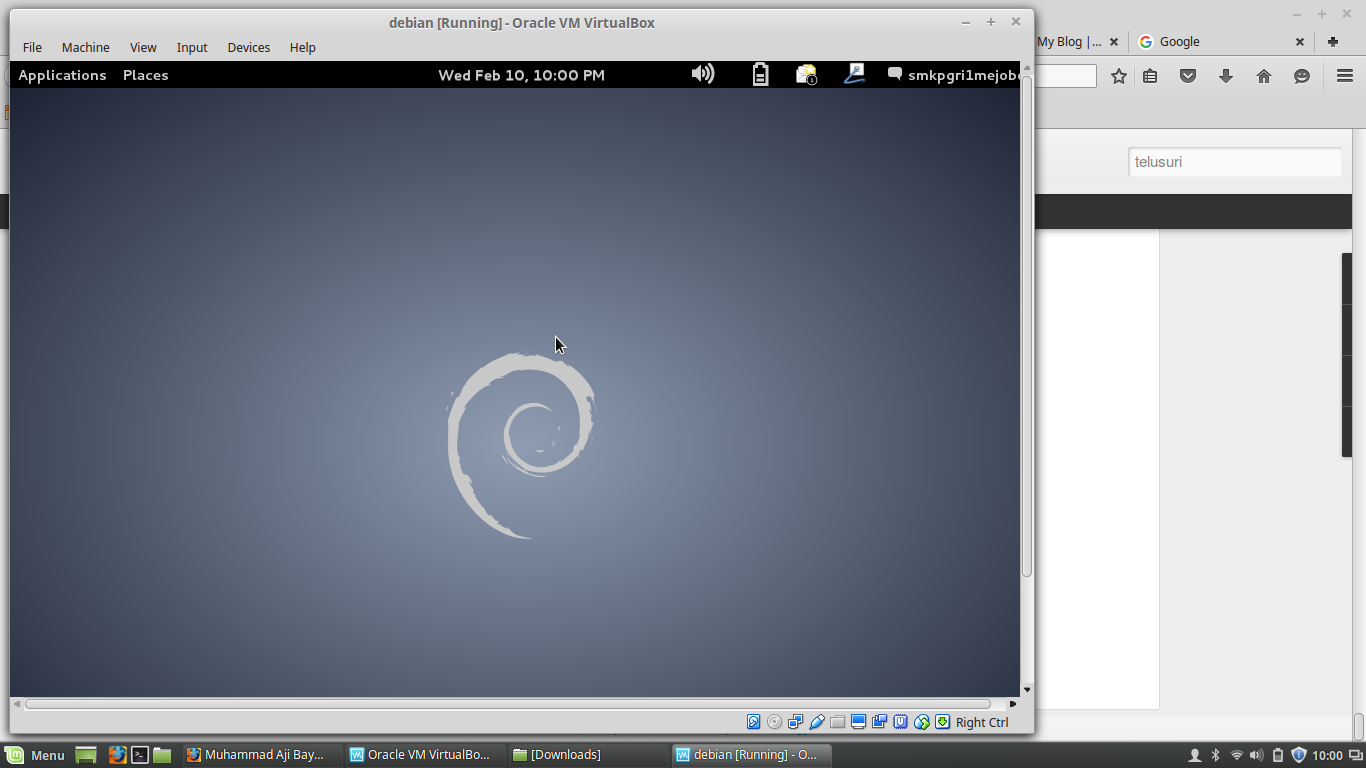Click the Hello chat smiley icon

click(x=1302, y=76)
